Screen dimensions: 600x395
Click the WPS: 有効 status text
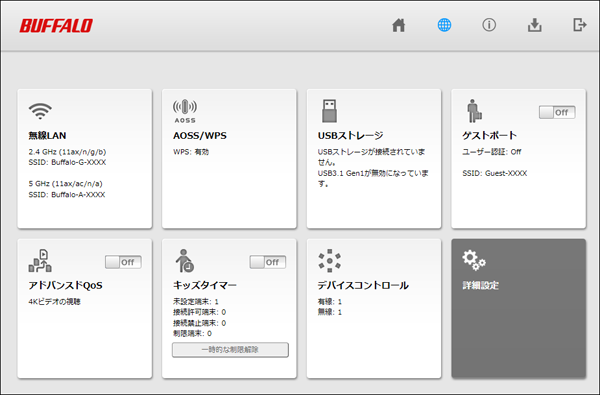pos(191,152)
